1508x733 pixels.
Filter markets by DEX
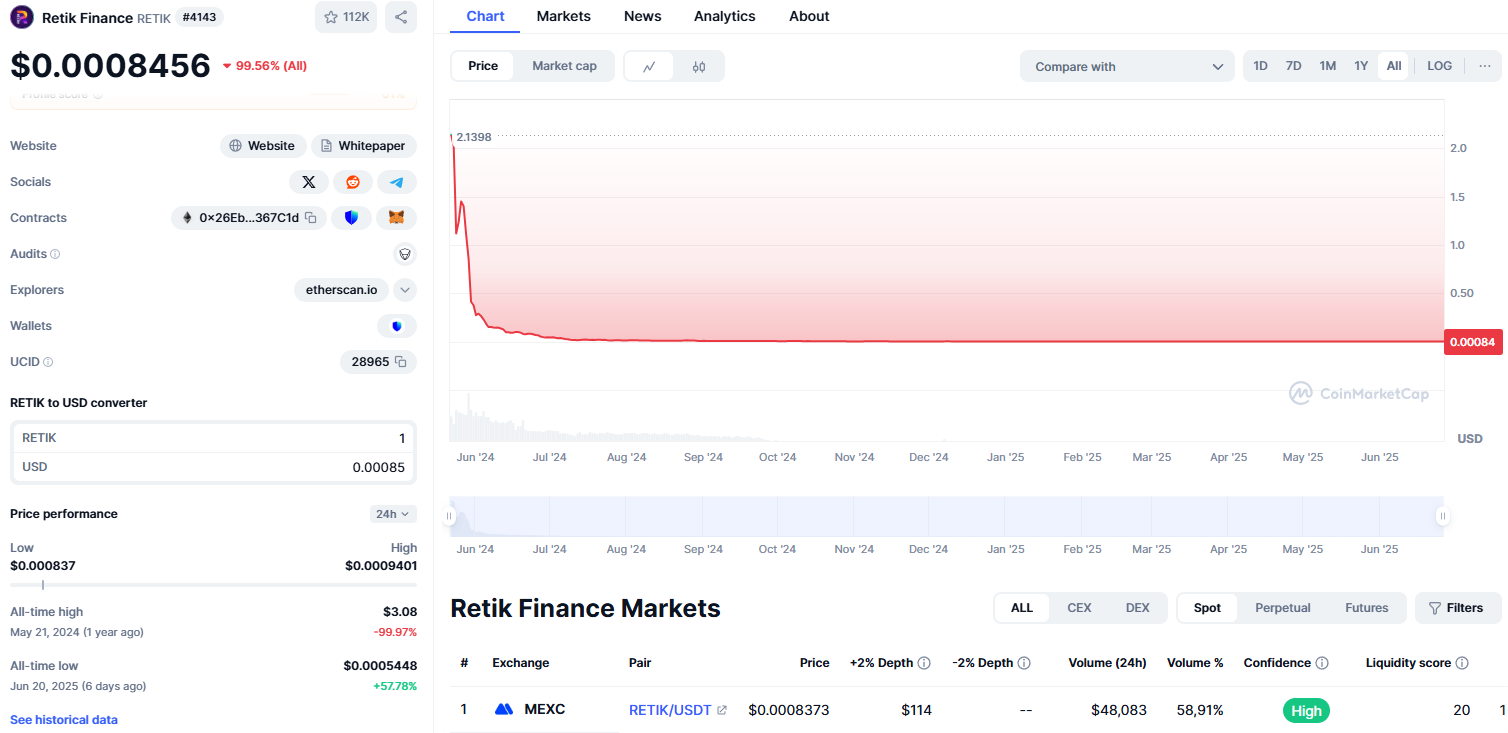click(1137, 608)
